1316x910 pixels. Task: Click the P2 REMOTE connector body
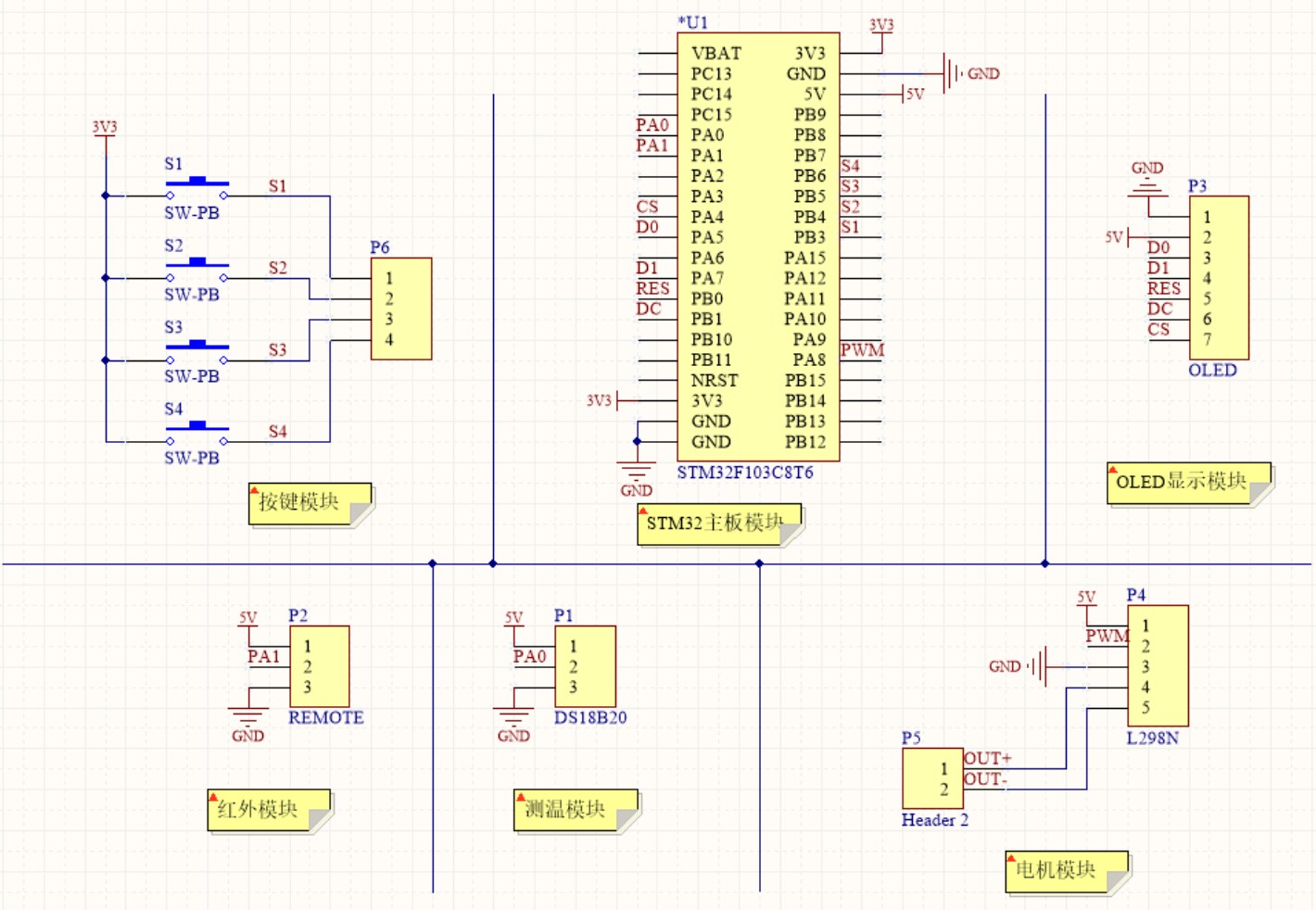coord(320,666)
